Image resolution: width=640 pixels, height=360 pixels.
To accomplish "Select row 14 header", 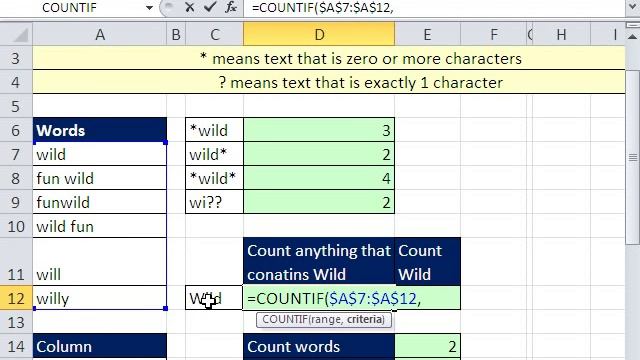I will (16, 347).
